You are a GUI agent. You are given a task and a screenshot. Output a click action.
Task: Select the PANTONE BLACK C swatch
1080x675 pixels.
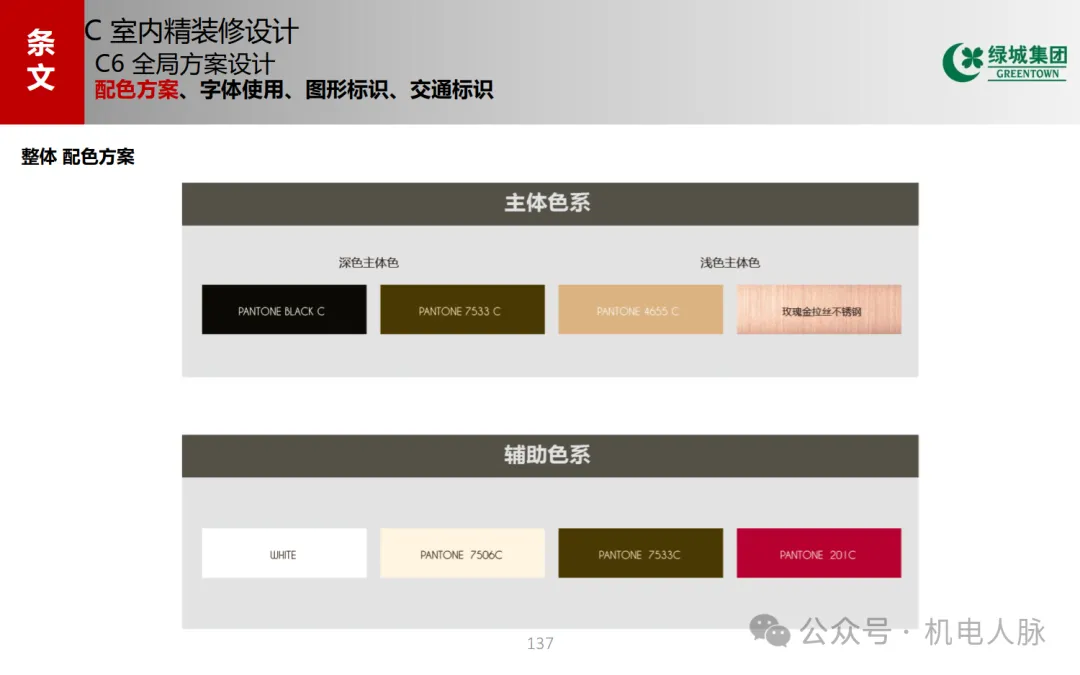283,310
